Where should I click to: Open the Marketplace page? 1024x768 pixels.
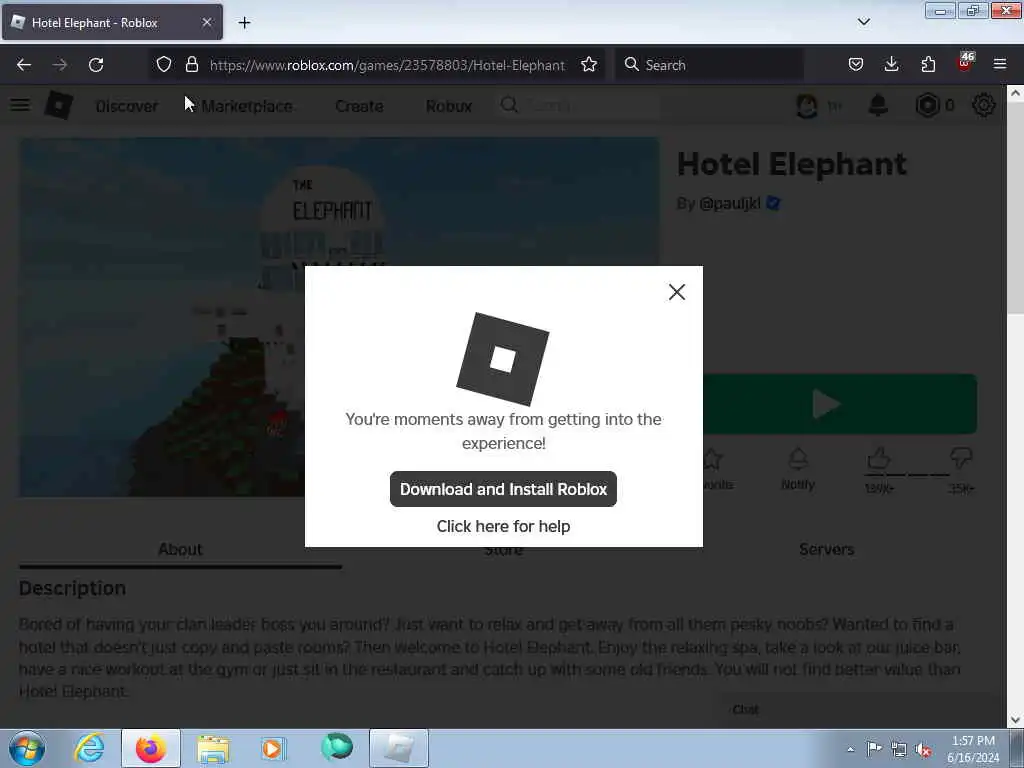(x=247, y=106)
